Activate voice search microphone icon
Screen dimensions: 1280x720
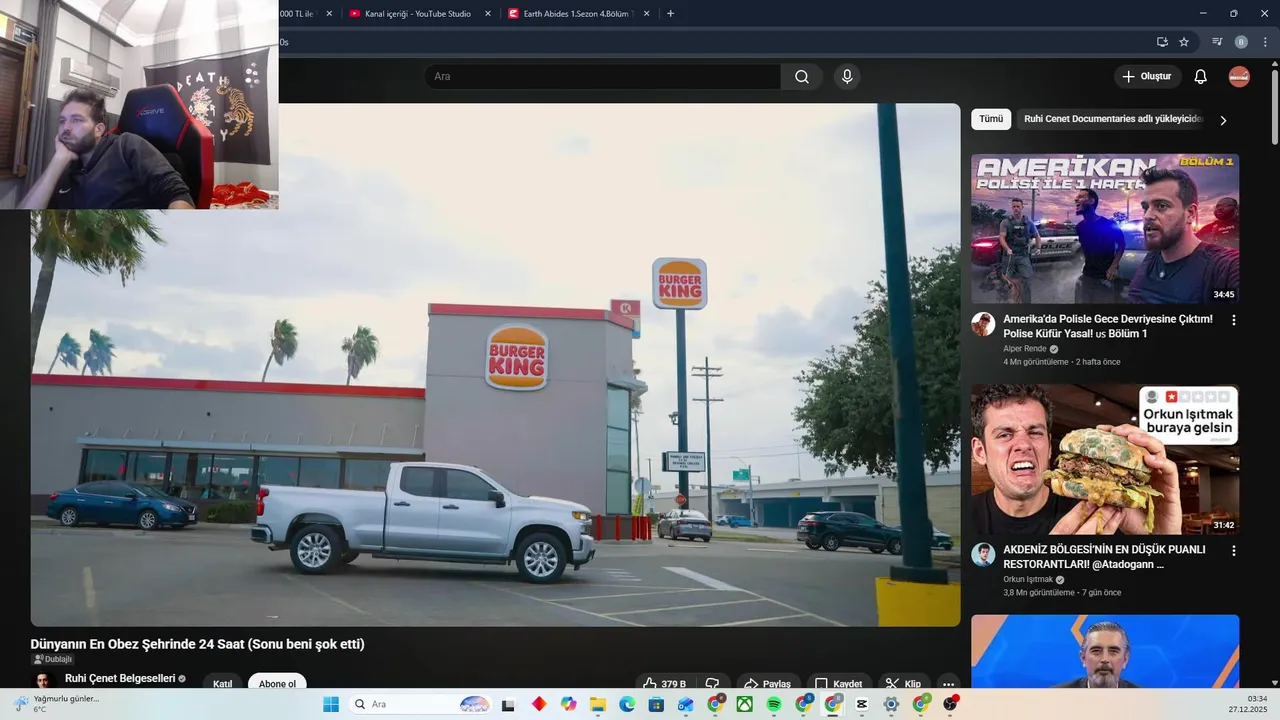pos(847,77)
